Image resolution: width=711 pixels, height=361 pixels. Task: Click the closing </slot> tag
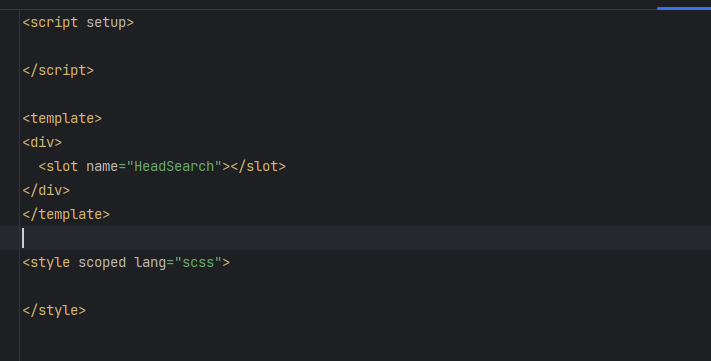click(258, 166)
